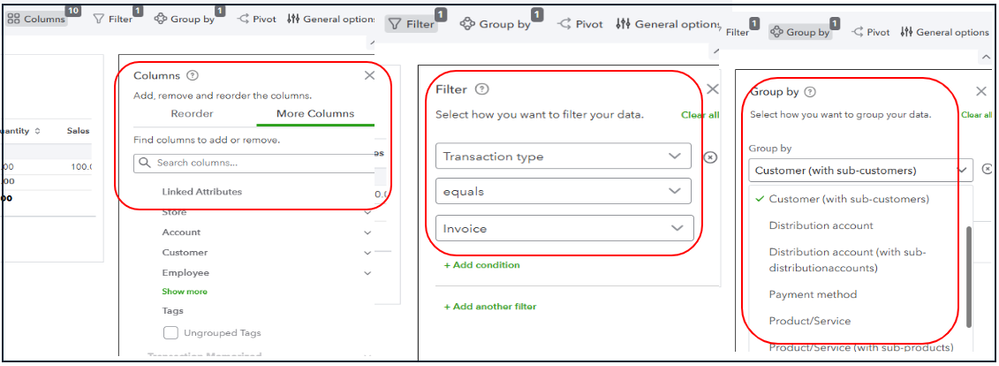Expand the Employee column group
The width and height of the screenshot is (999, 366).
pyautogui.click(x=368, y=273)
